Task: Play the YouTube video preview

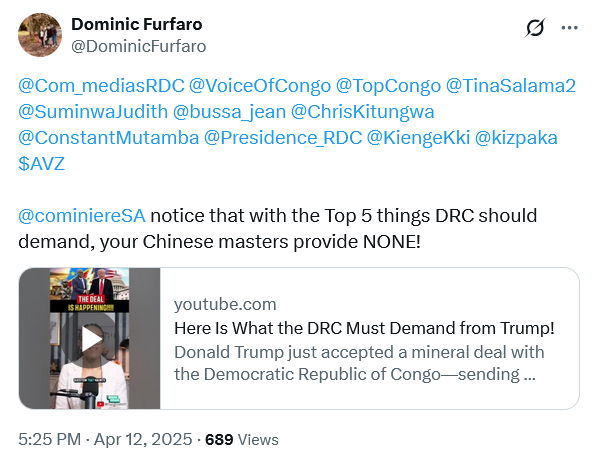Action: click(89, 338)
